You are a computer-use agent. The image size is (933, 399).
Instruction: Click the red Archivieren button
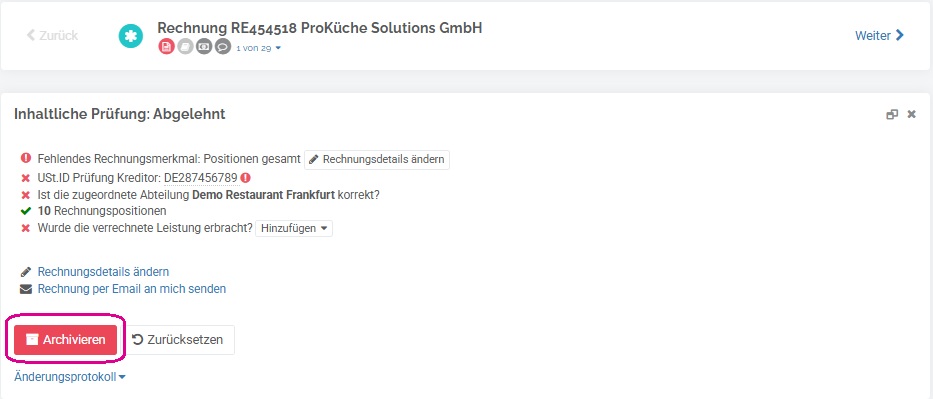click(65, 340)
